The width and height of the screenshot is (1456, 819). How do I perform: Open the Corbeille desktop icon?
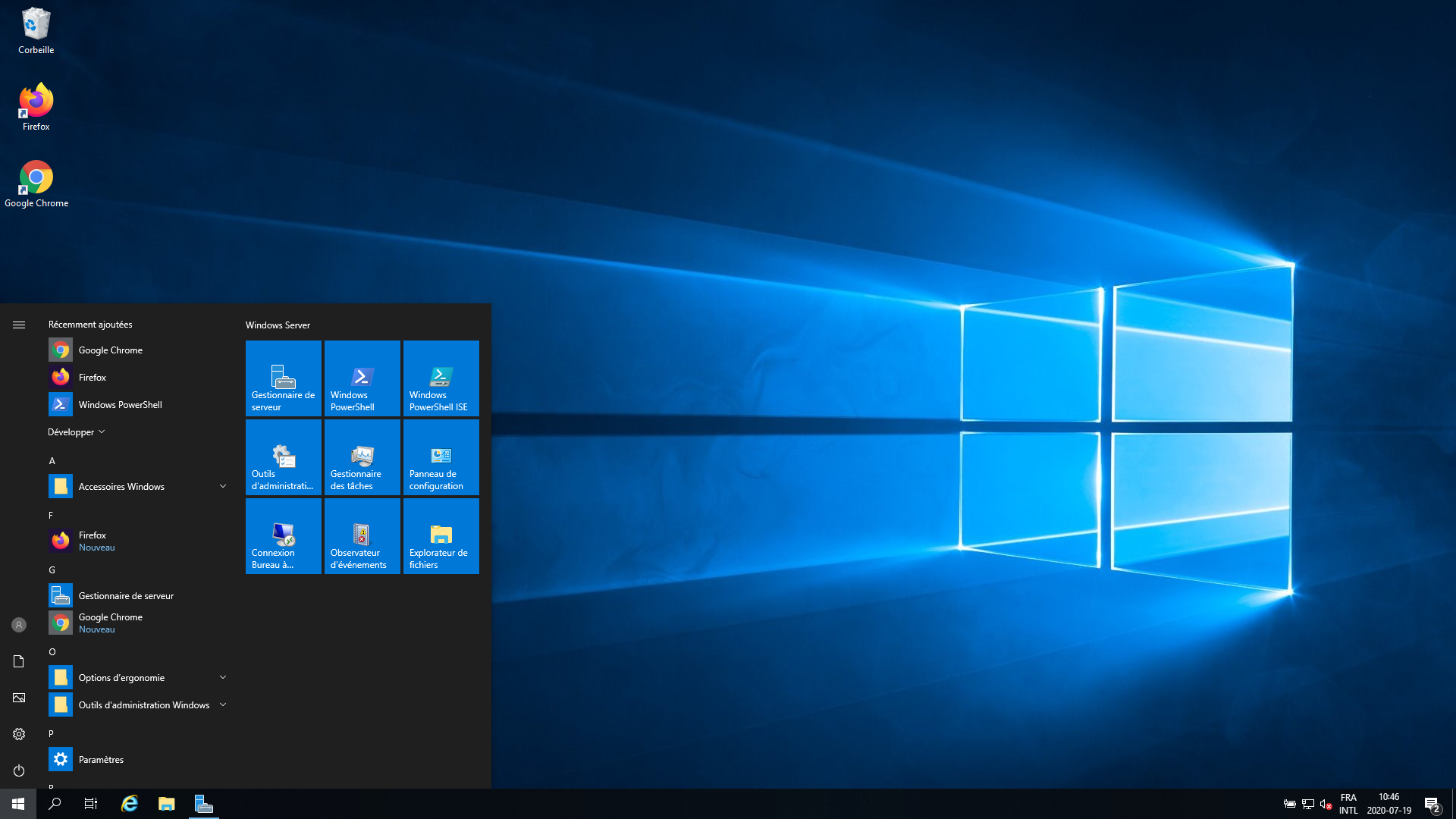[x=36, y=32]
